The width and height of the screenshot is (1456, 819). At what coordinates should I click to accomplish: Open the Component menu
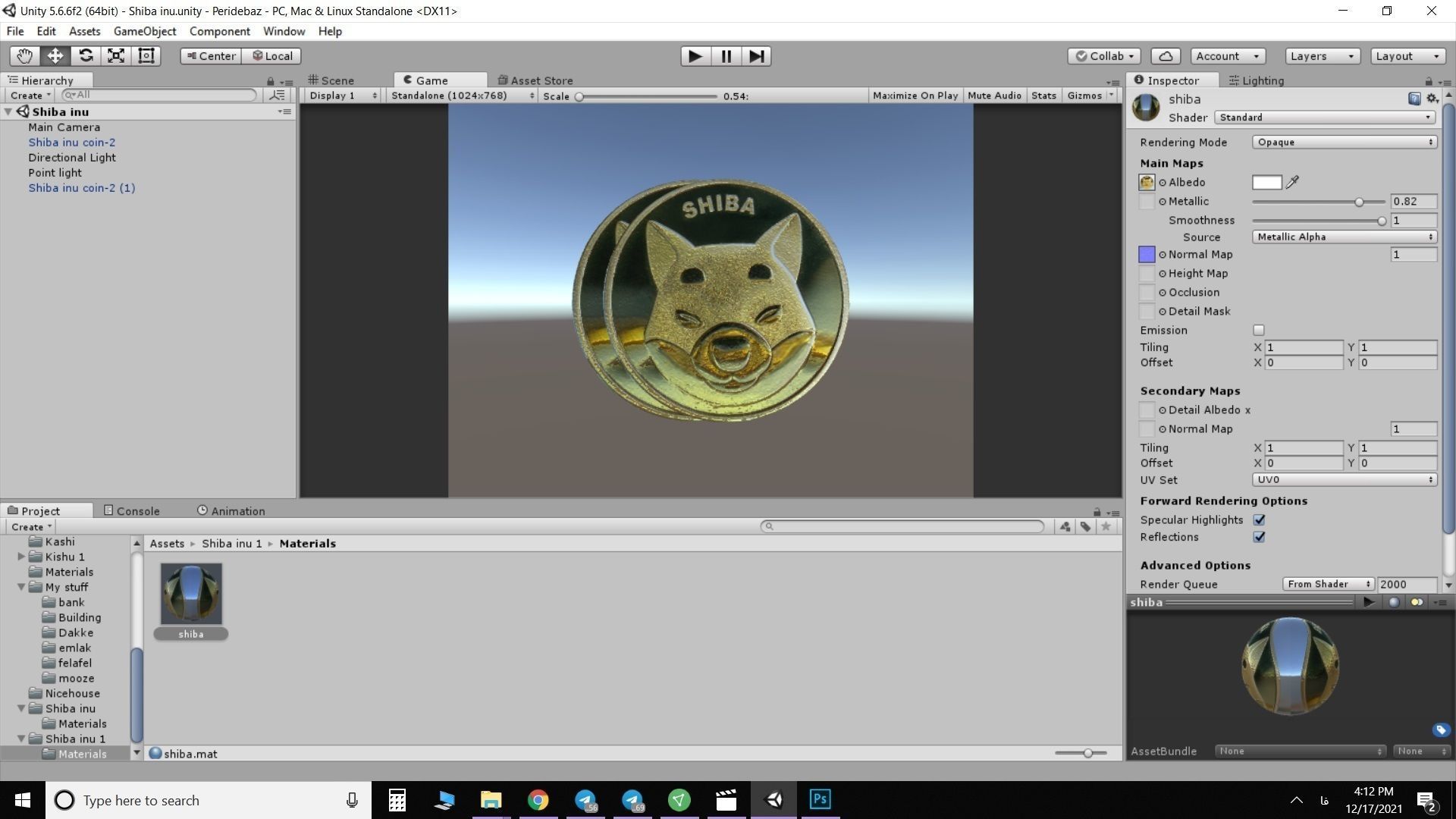click(x=220, y=31)
